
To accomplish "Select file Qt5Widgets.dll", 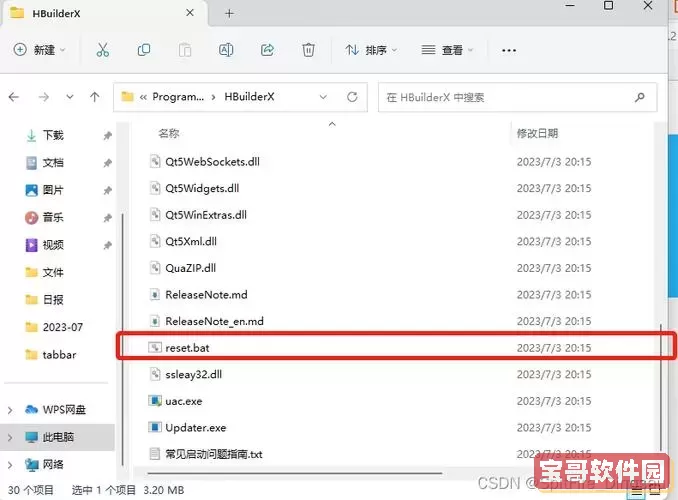I will (x=202, y=189).
